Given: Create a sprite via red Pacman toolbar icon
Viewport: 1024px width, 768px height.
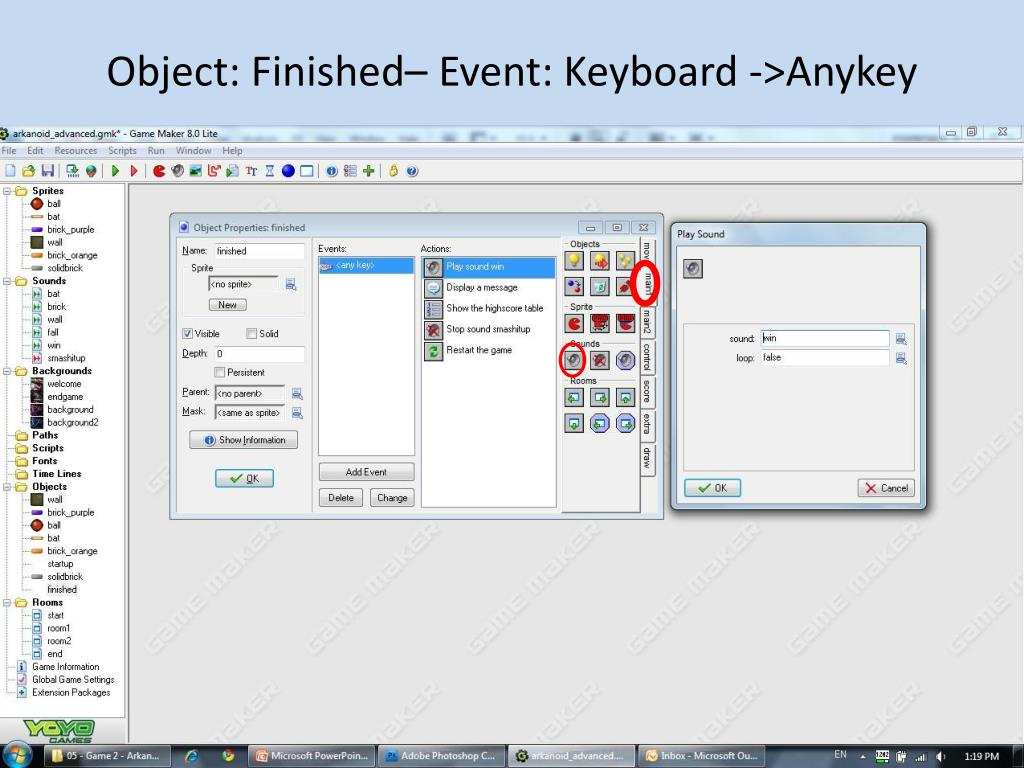Looking at the screenshot, I should click(x=159, y=171).
